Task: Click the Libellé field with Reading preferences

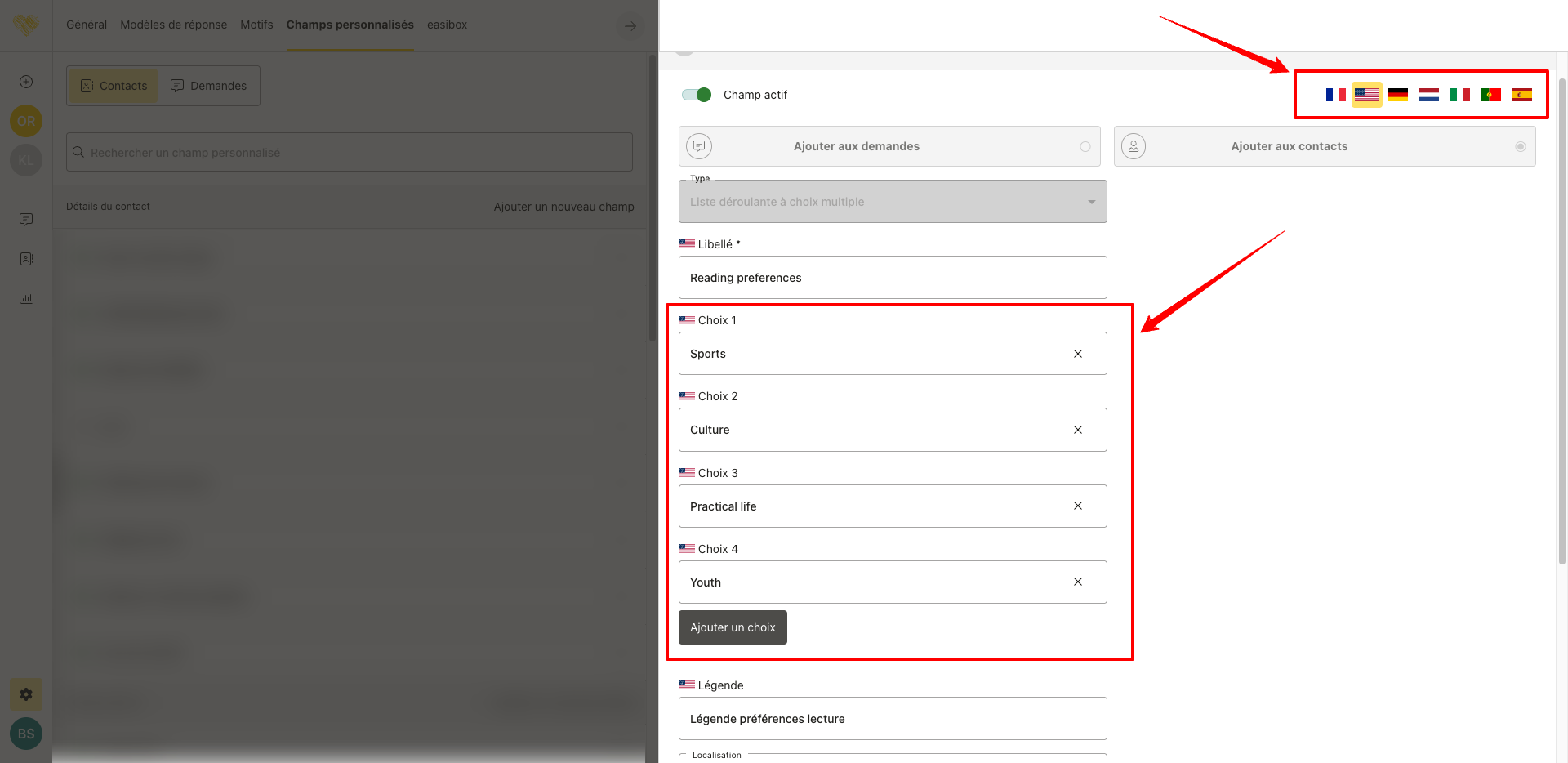Action: [892, 278]
